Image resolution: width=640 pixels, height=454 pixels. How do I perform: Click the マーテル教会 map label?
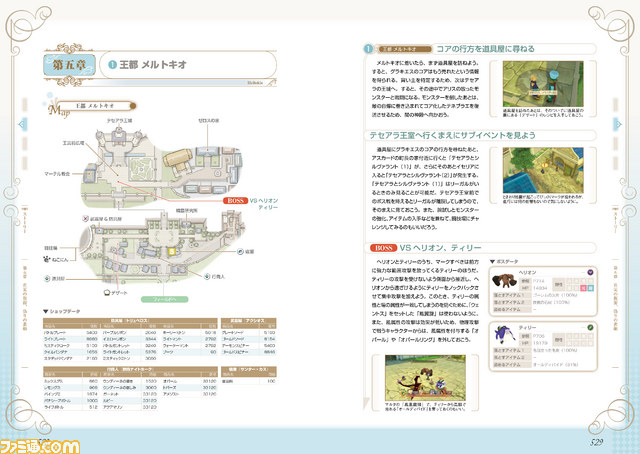pos(57,174)
